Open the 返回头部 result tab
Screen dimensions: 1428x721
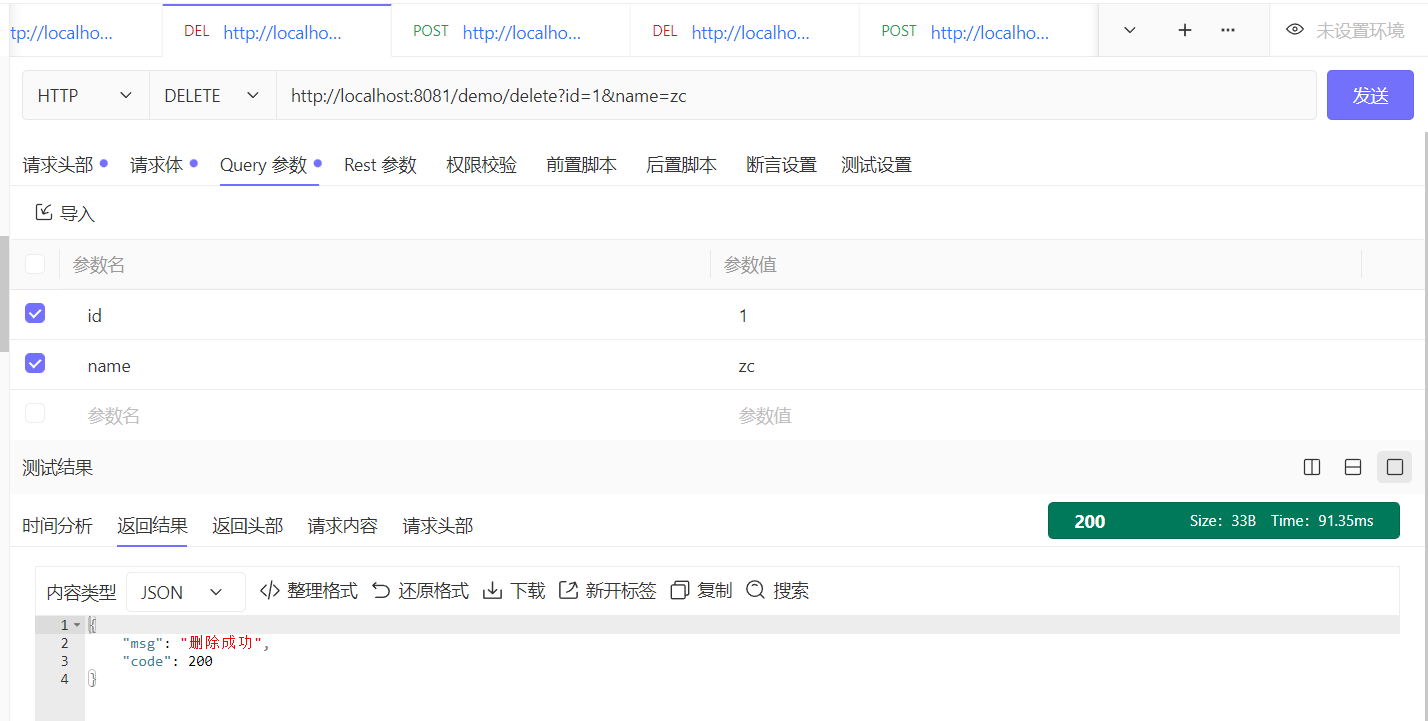(247, 526)
